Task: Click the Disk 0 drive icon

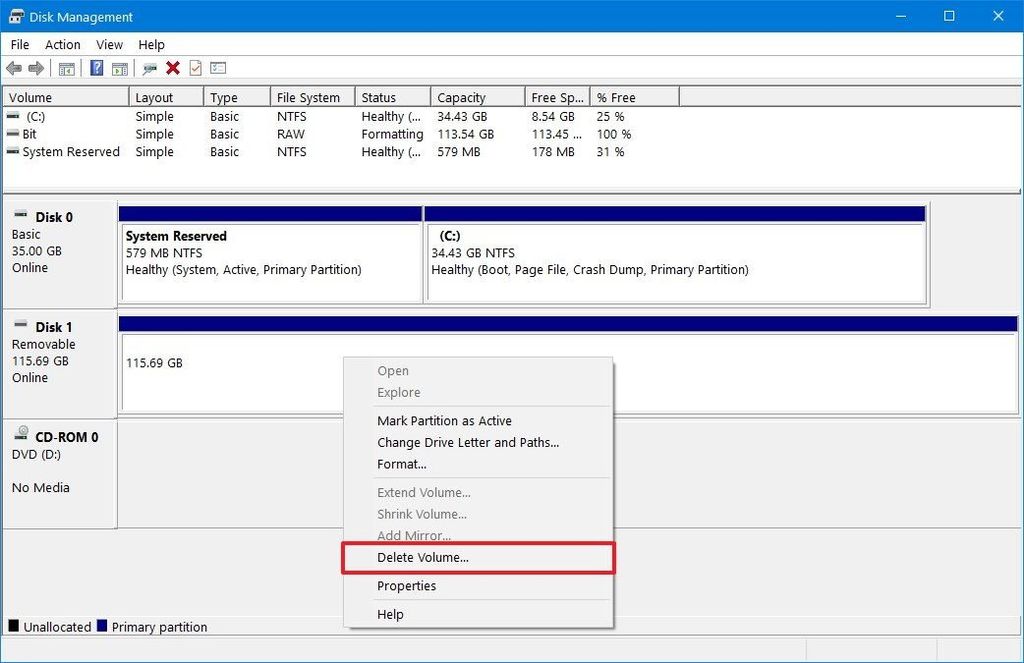Action: pos(22,216)
